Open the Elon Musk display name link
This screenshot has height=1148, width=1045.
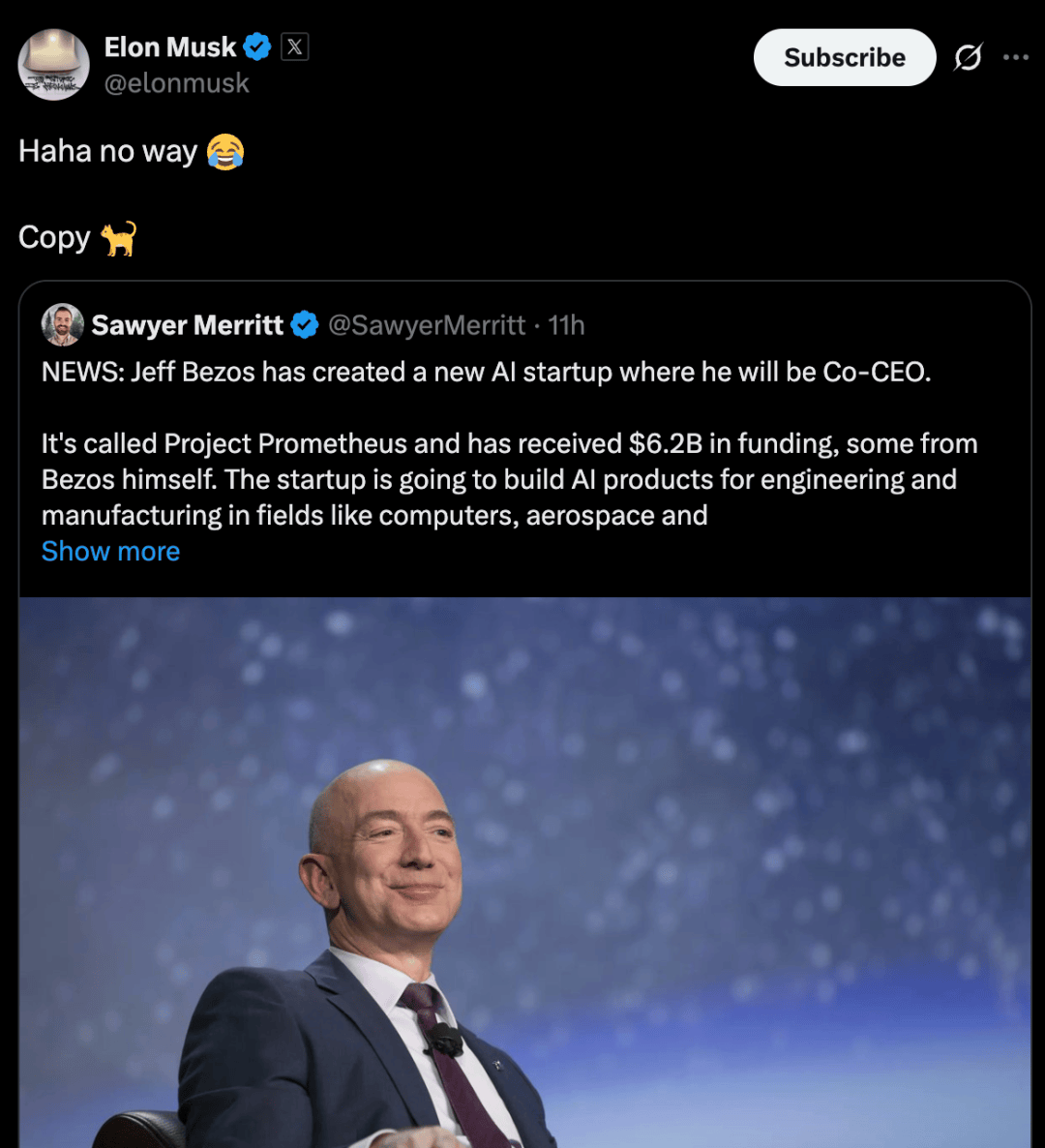coord(169,46)
